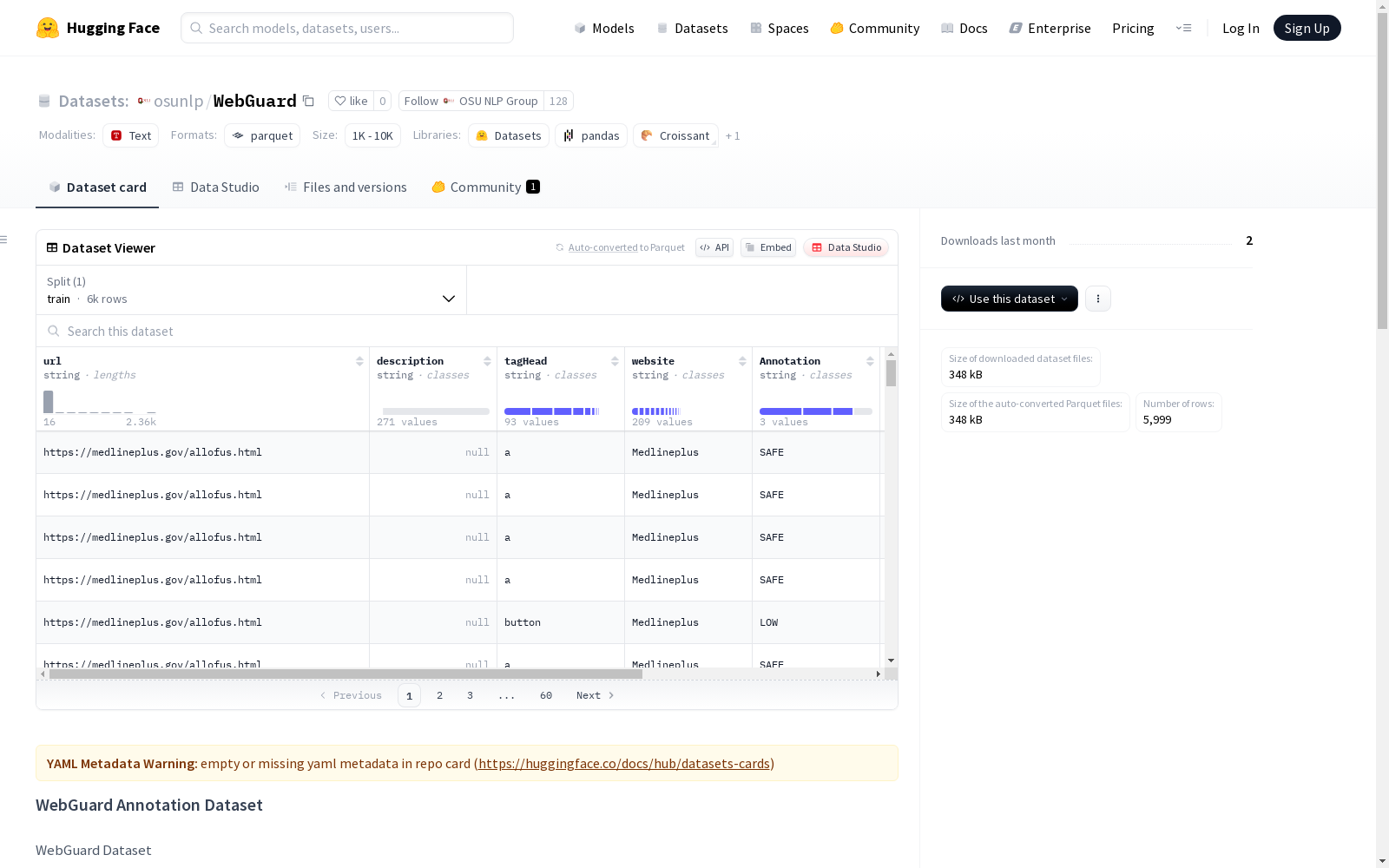The image size is (1389, 868).
Task: Go to page 2 of the table
Action: pyautogui.click(x=440, y=695)
